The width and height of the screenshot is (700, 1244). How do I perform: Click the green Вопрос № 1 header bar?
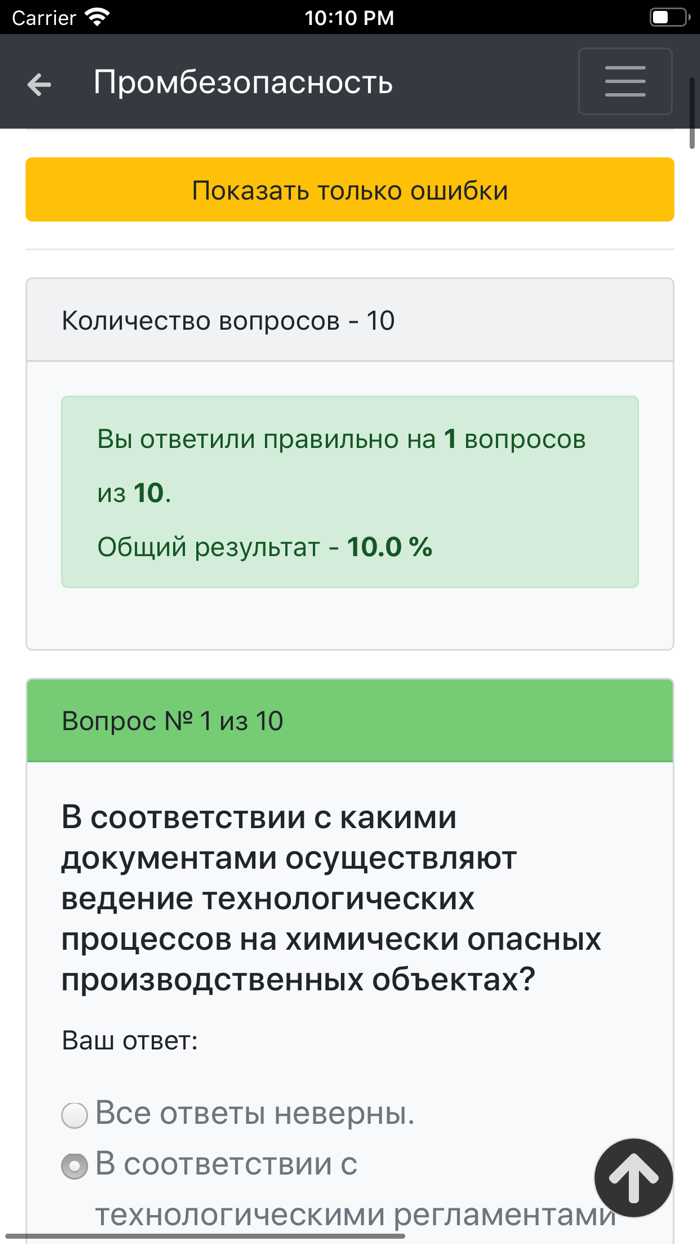(349, 720)
